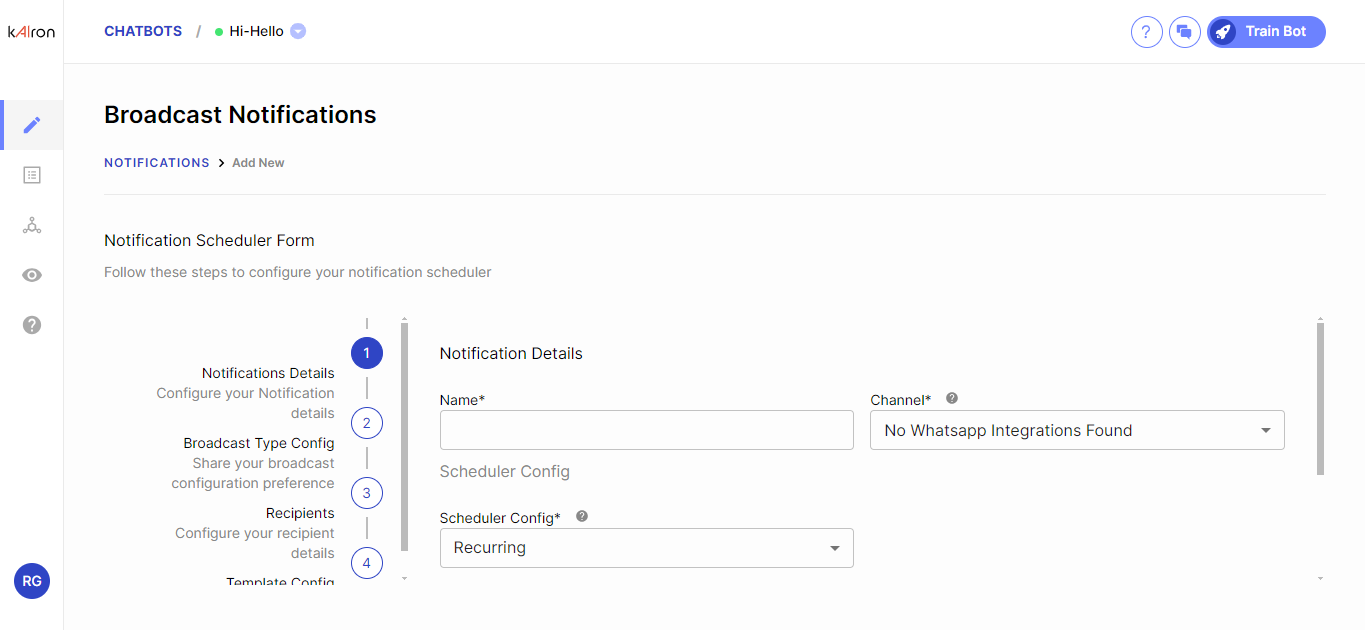Image resolution: width=1365 pixels, height=630 pixels.
Task: Click the CHATBOTS header link
Action: 143,31
